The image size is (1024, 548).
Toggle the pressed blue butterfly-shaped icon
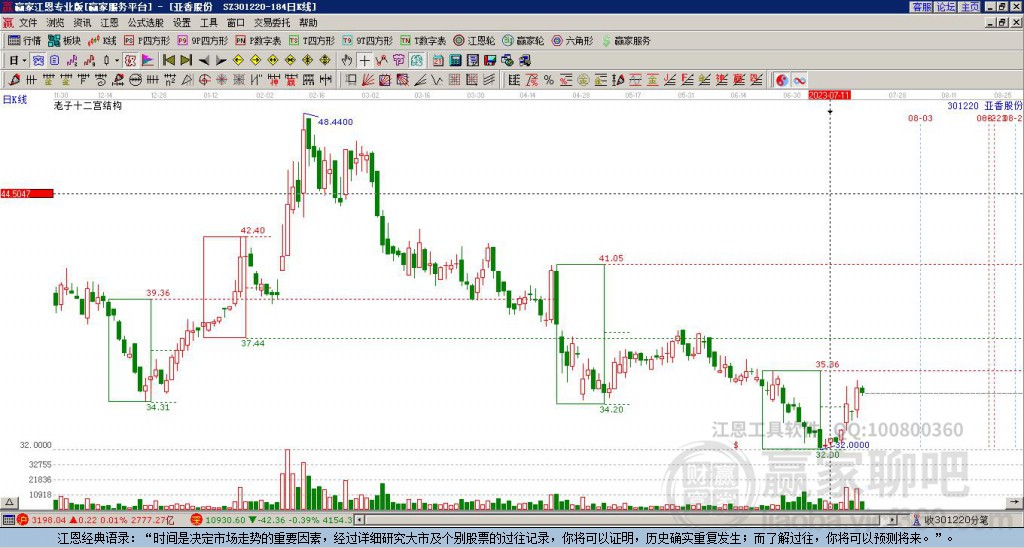[38, 60]
